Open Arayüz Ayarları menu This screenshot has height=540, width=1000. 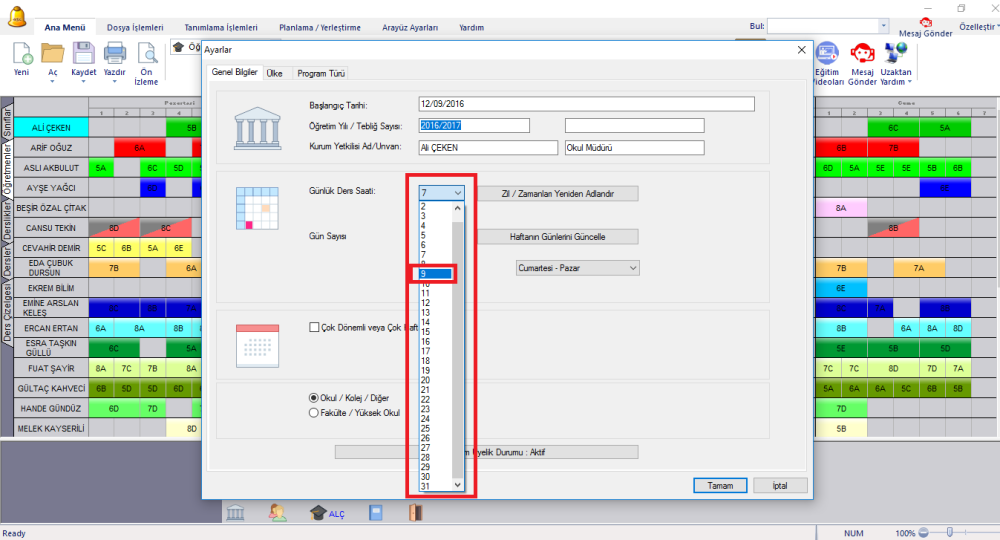409,27
